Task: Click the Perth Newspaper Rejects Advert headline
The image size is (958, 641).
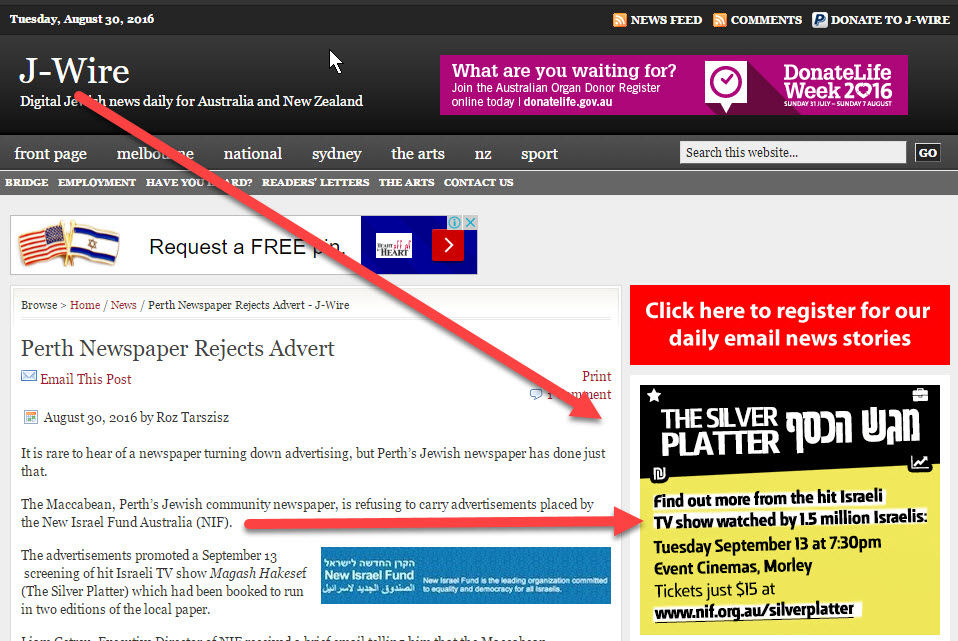Action: coord(178,348)
